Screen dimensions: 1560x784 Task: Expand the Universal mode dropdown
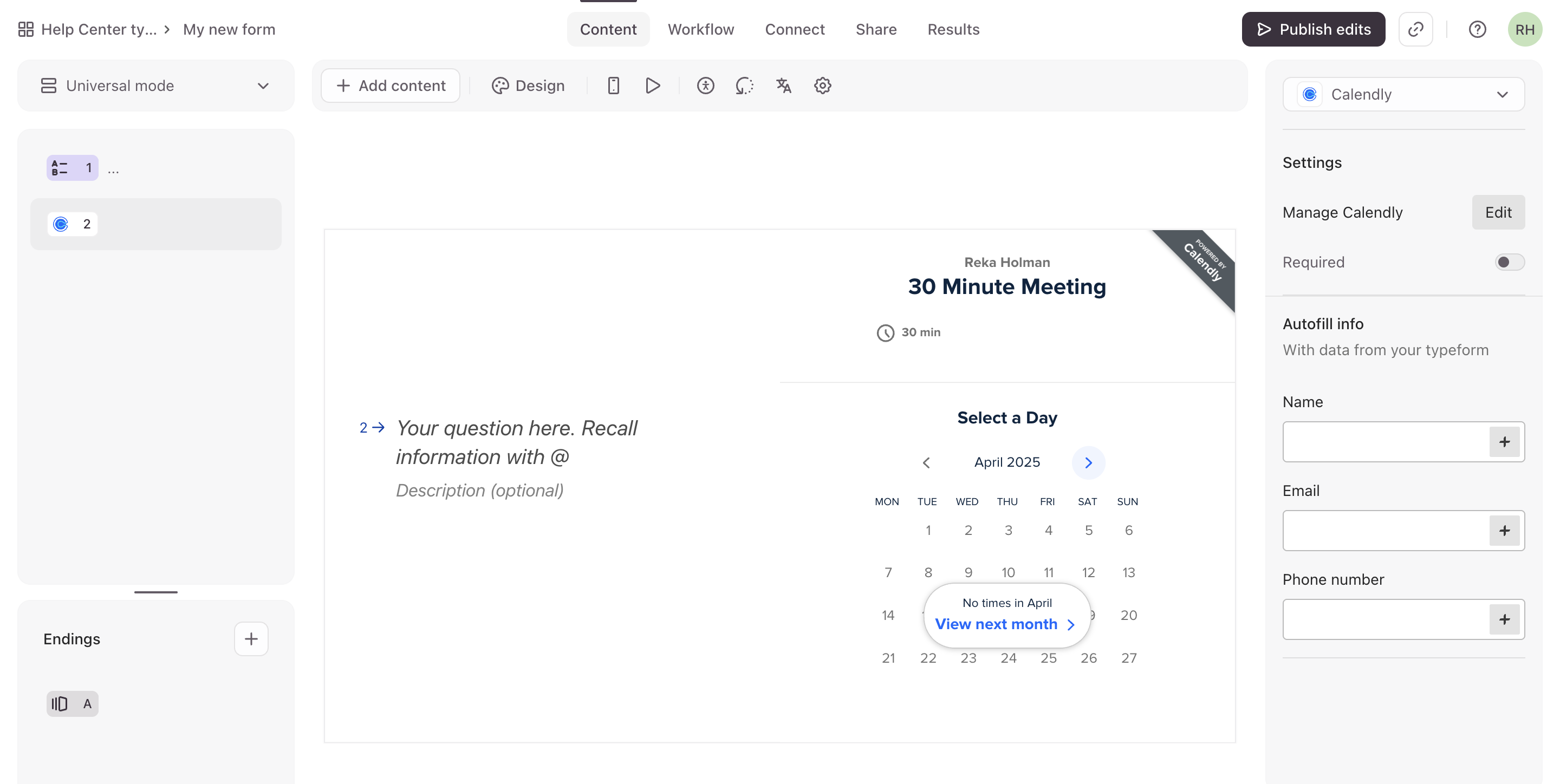tap(155, 86)
